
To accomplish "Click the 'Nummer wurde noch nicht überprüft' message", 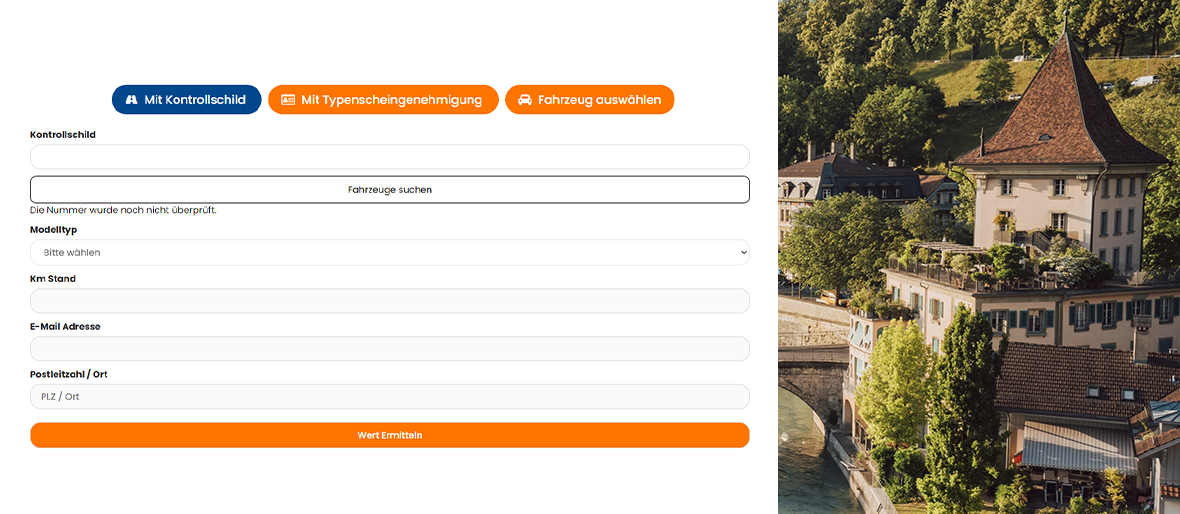I will 123,210.
